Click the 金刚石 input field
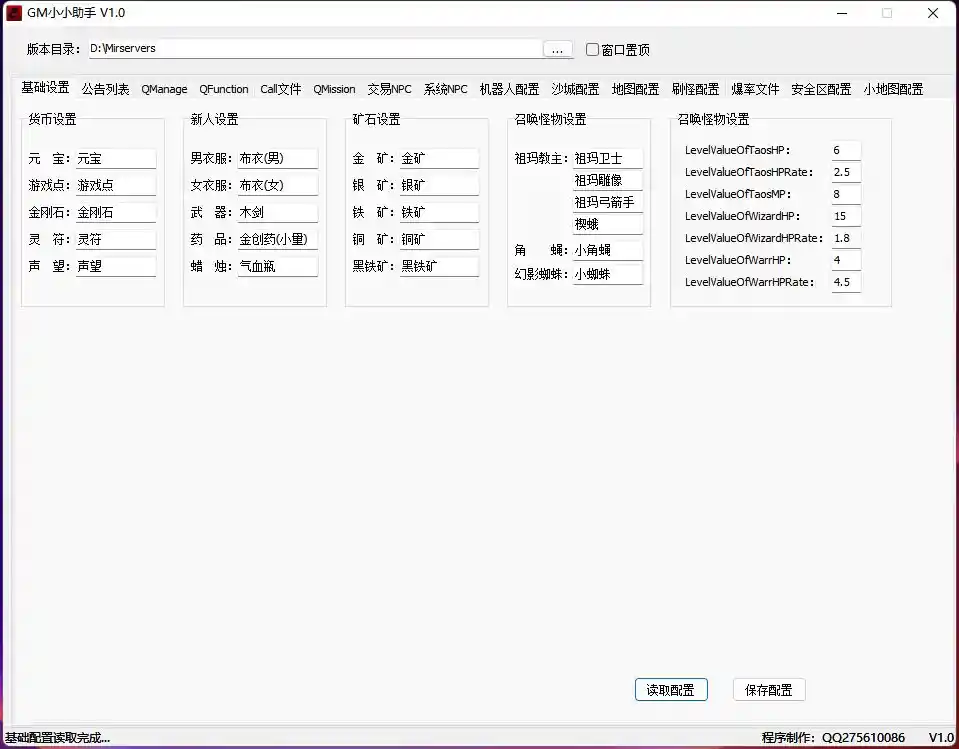 [116, 212]
